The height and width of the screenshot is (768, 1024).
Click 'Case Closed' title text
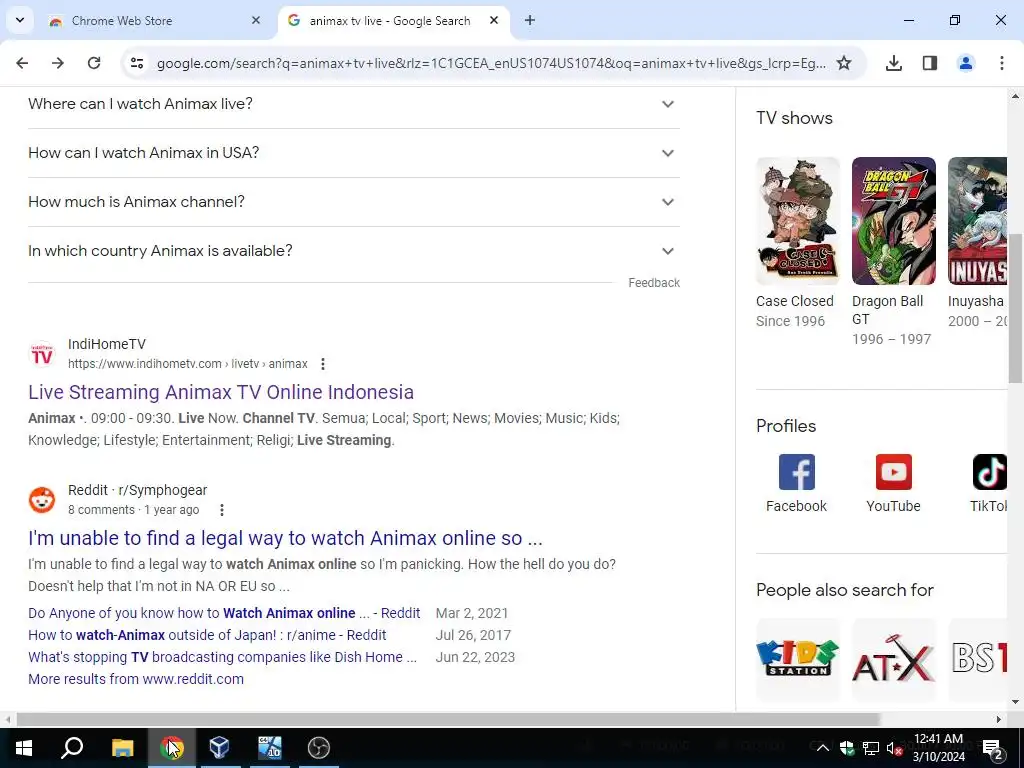point(795,301)
